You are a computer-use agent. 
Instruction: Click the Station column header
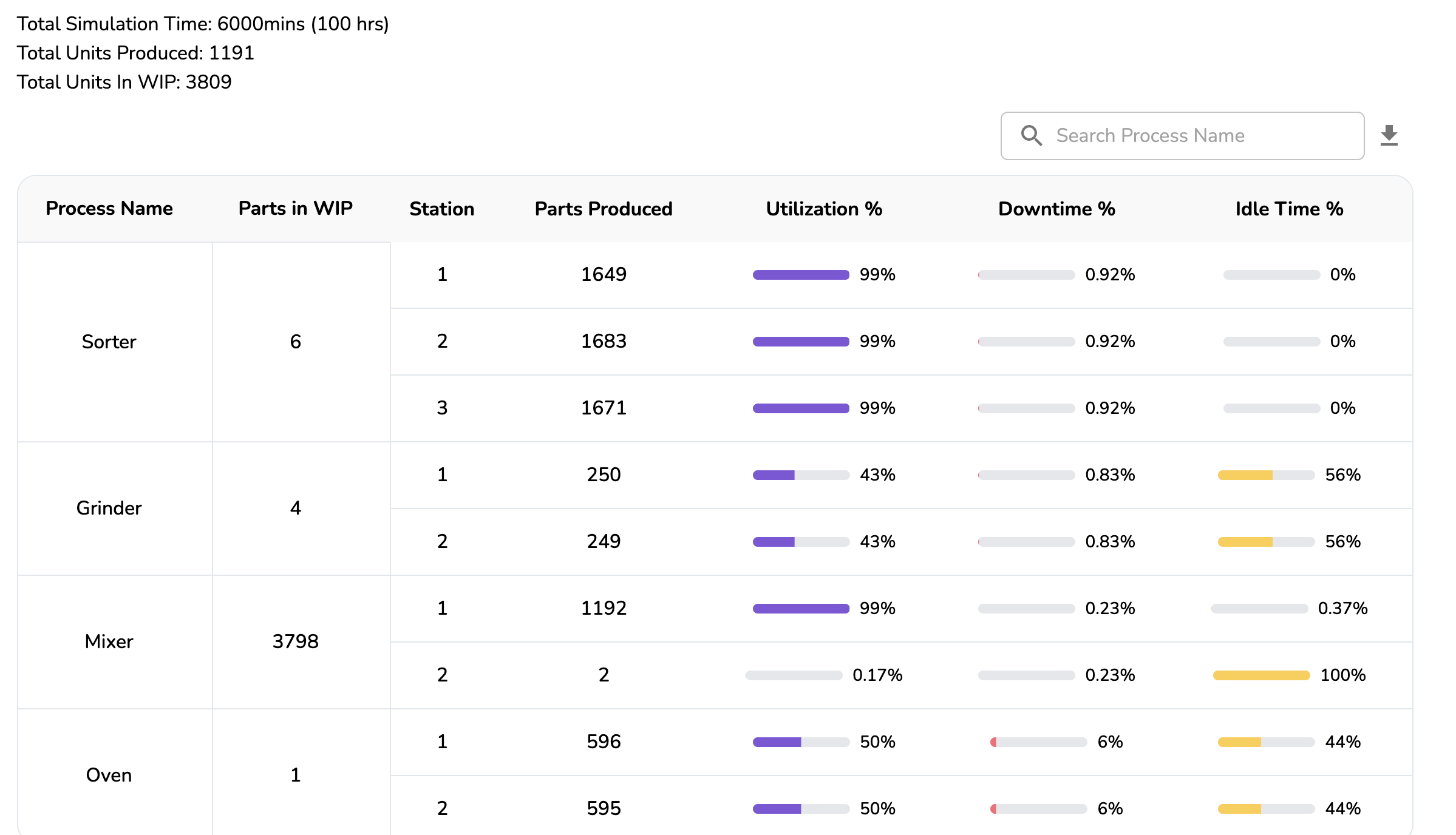click(x=441, y=209)
